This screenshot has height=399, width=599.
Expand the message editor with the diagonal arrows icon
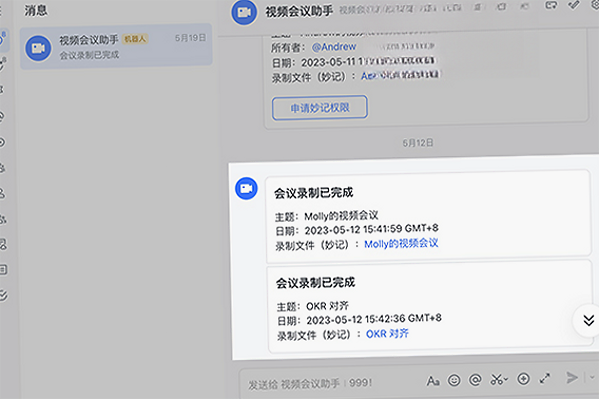tap(545, 378)
